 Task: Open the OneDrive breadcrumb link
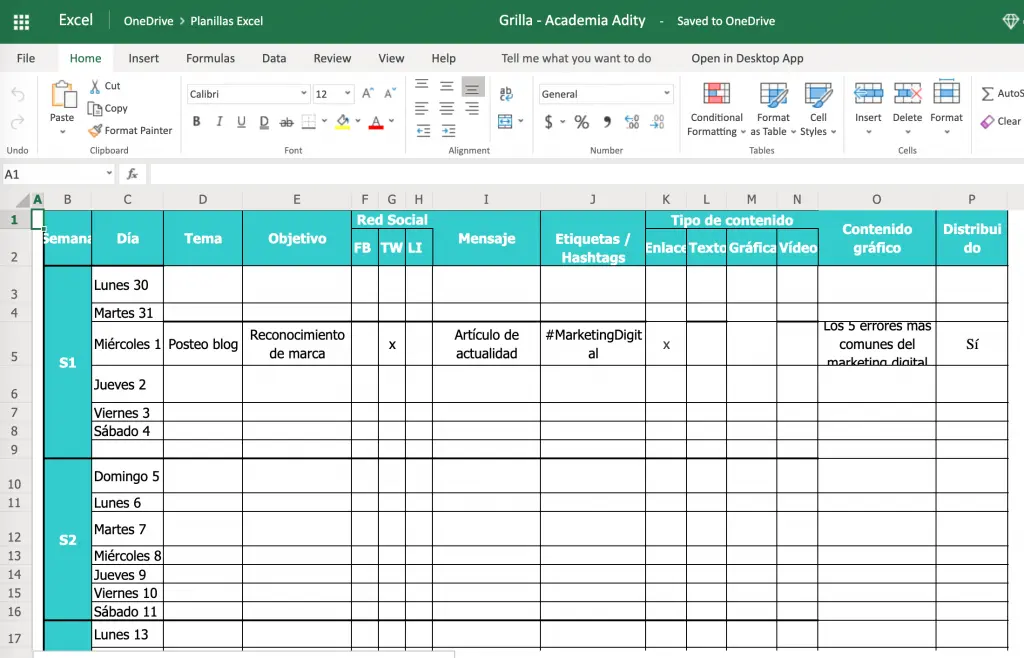(148, 21)
